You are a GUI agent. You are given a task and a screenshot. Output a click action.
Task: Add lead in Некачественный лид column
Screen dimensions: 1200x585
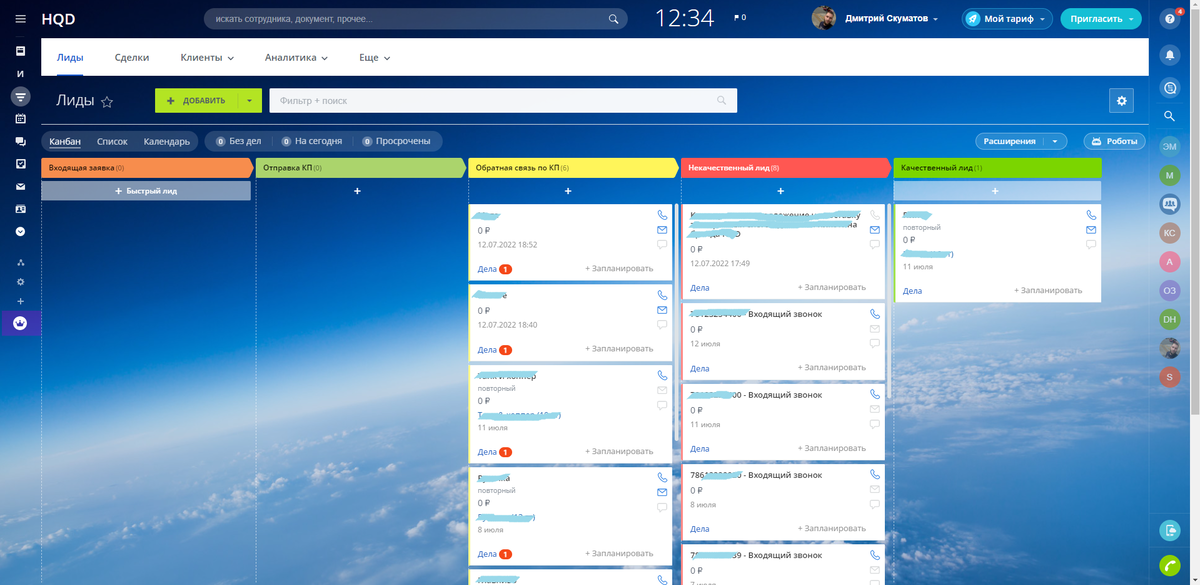[x=781, y=190]
